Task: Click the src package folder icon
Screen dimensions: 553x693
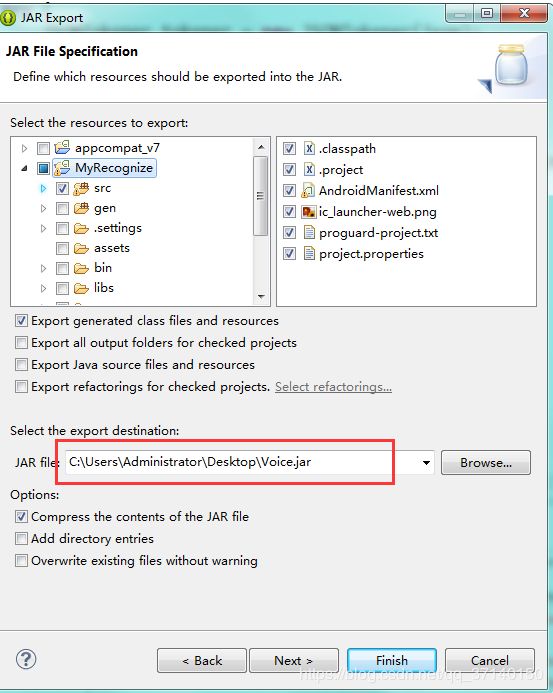Action: (x=81, y=188)
